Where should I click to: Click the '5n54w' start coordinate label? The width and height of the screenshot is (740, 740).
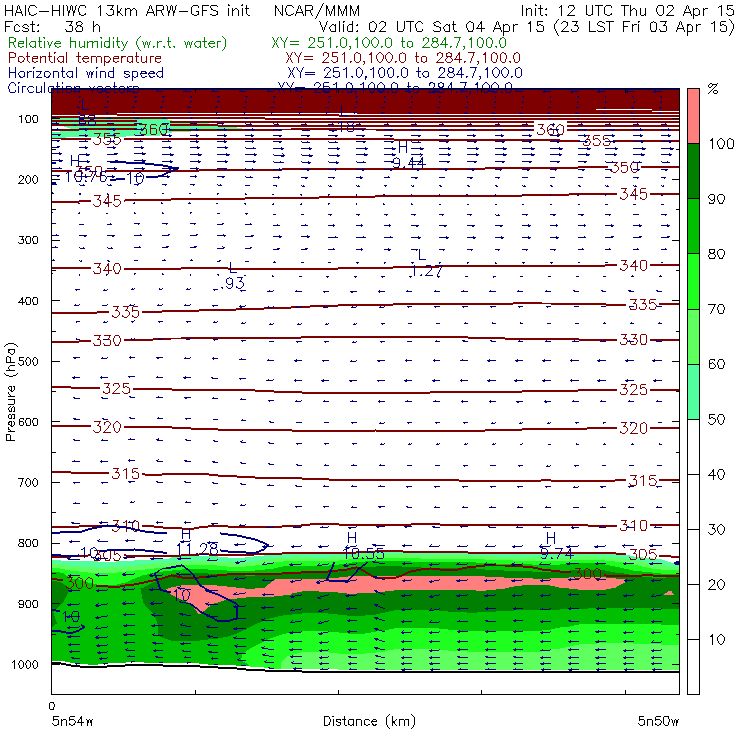pos(73,721)
